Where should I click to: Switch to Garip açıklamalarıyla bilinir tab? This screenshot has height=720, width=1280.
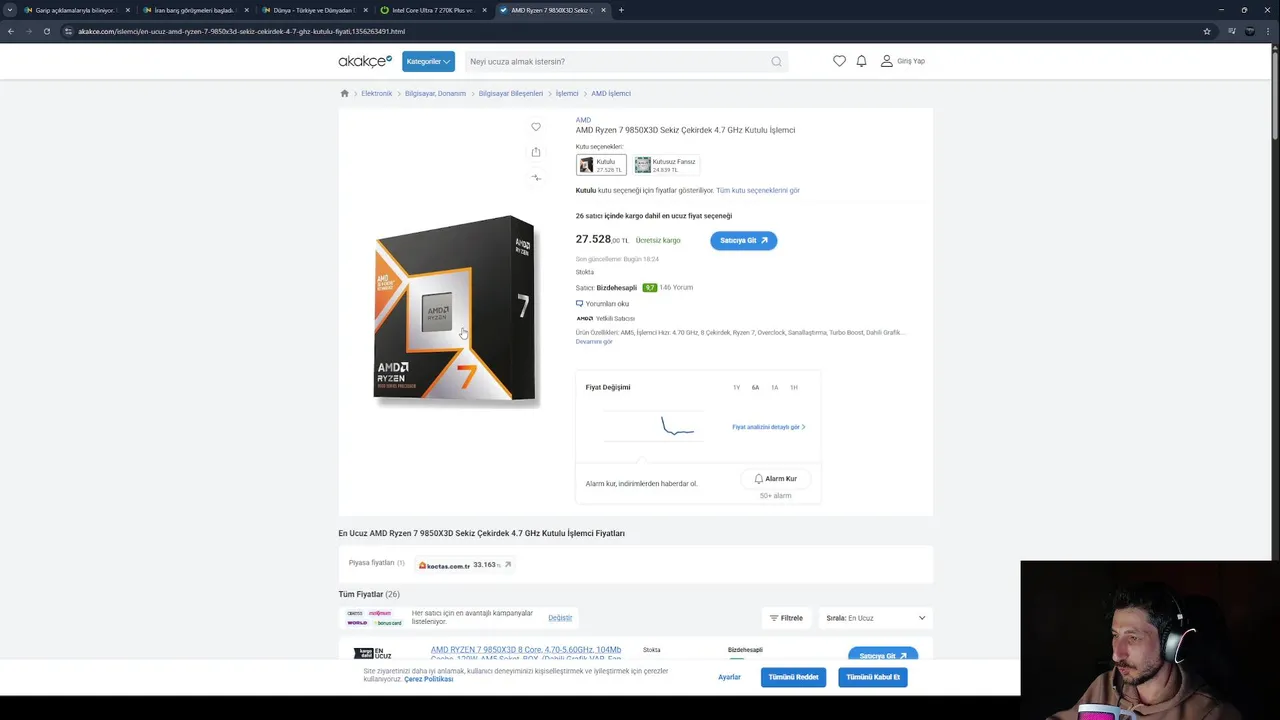pyautogui.click(x=75, y=10)
